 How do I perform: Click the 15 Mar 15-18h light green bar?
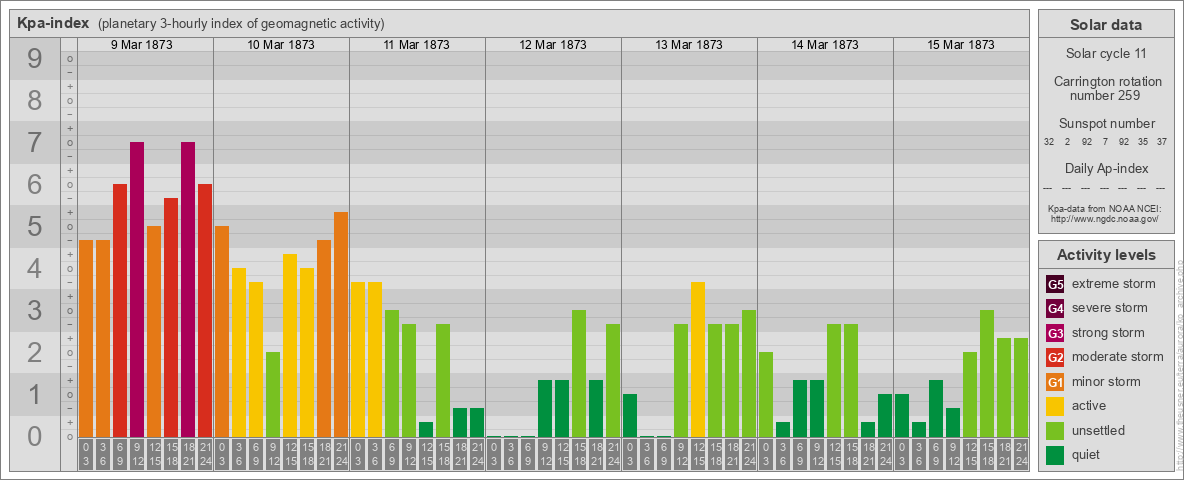point(986,374)
